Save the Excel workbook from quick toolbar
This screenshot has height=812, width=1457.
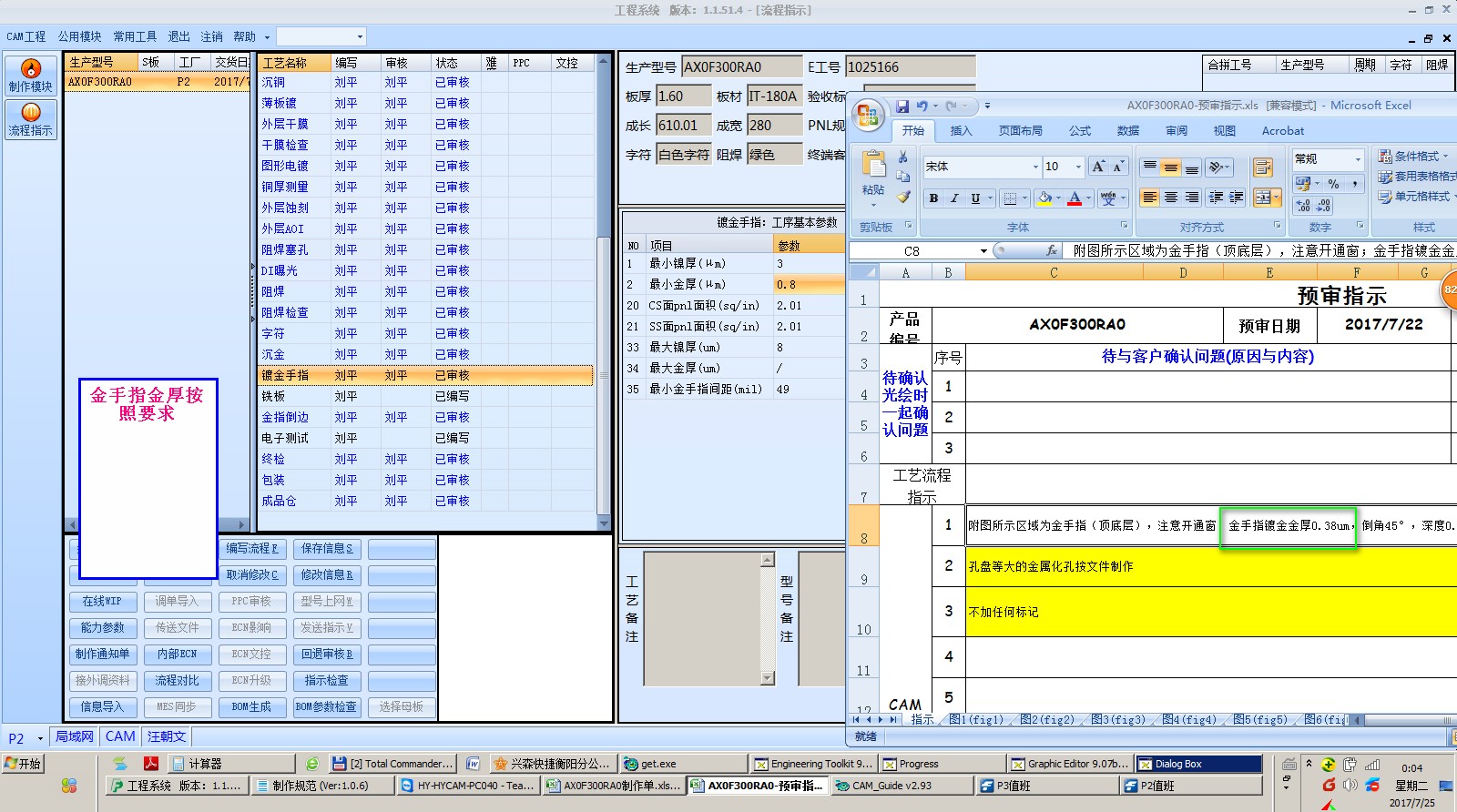point(902,107)
